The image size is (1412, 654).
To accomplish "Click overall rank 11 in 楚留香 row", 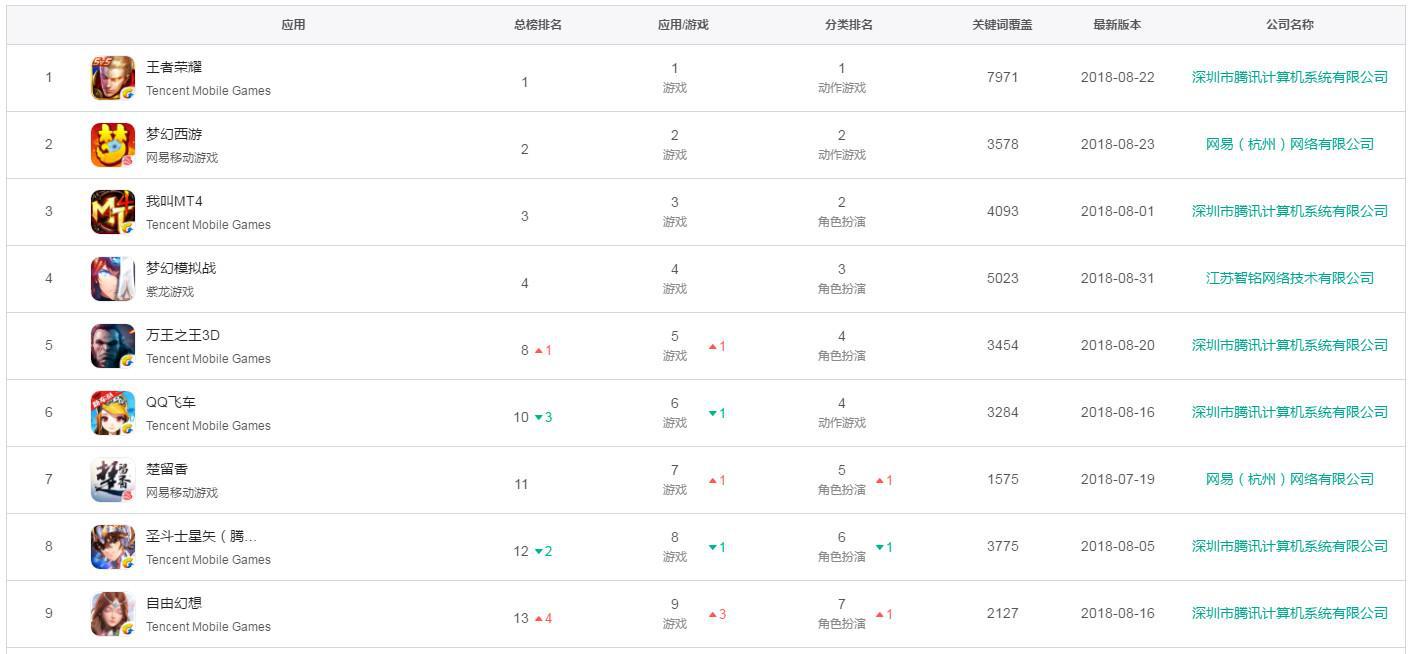I will click(x=521, y=484).
